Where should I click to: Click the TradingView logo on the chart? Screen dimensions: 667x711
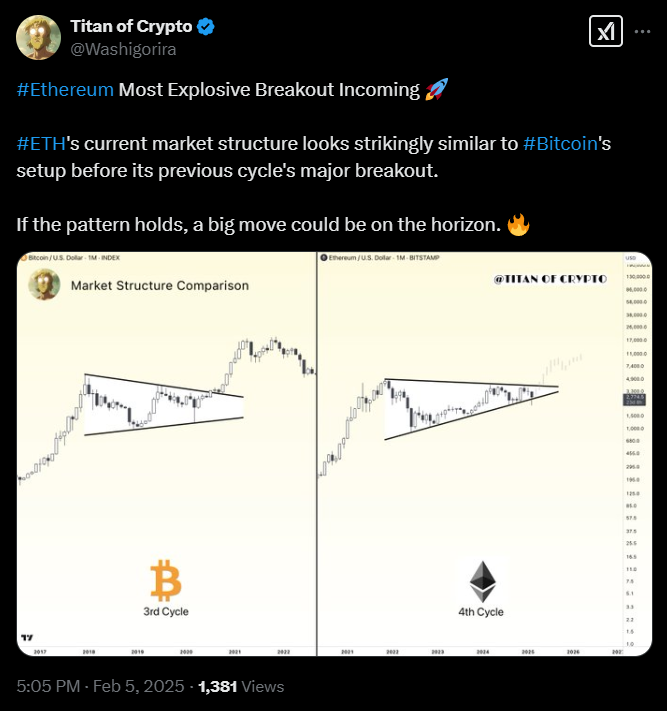click(x=27, y=639)
